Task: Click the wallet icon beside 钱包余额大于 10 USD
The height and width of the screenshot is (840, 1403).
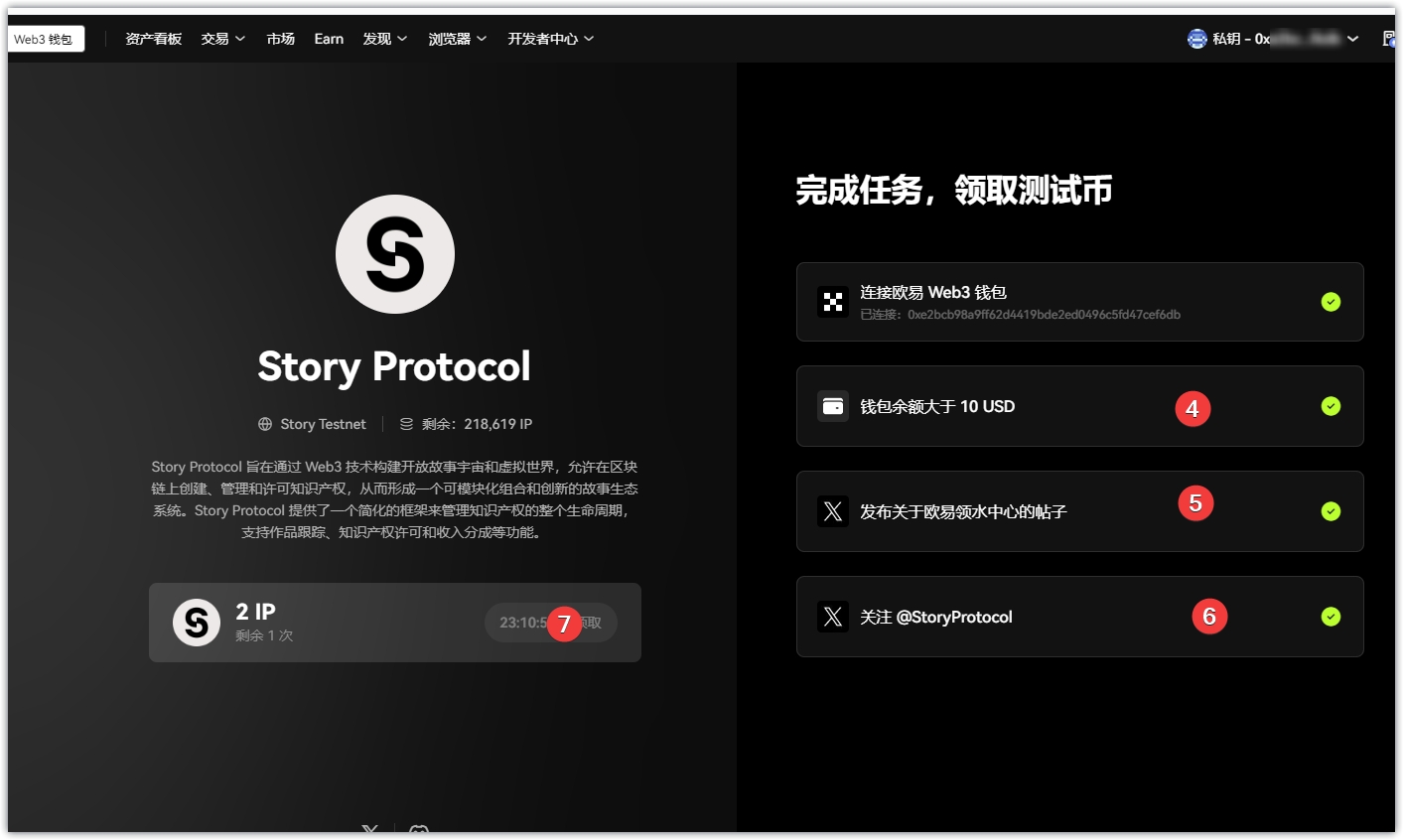Action: (x=832, y=406)
